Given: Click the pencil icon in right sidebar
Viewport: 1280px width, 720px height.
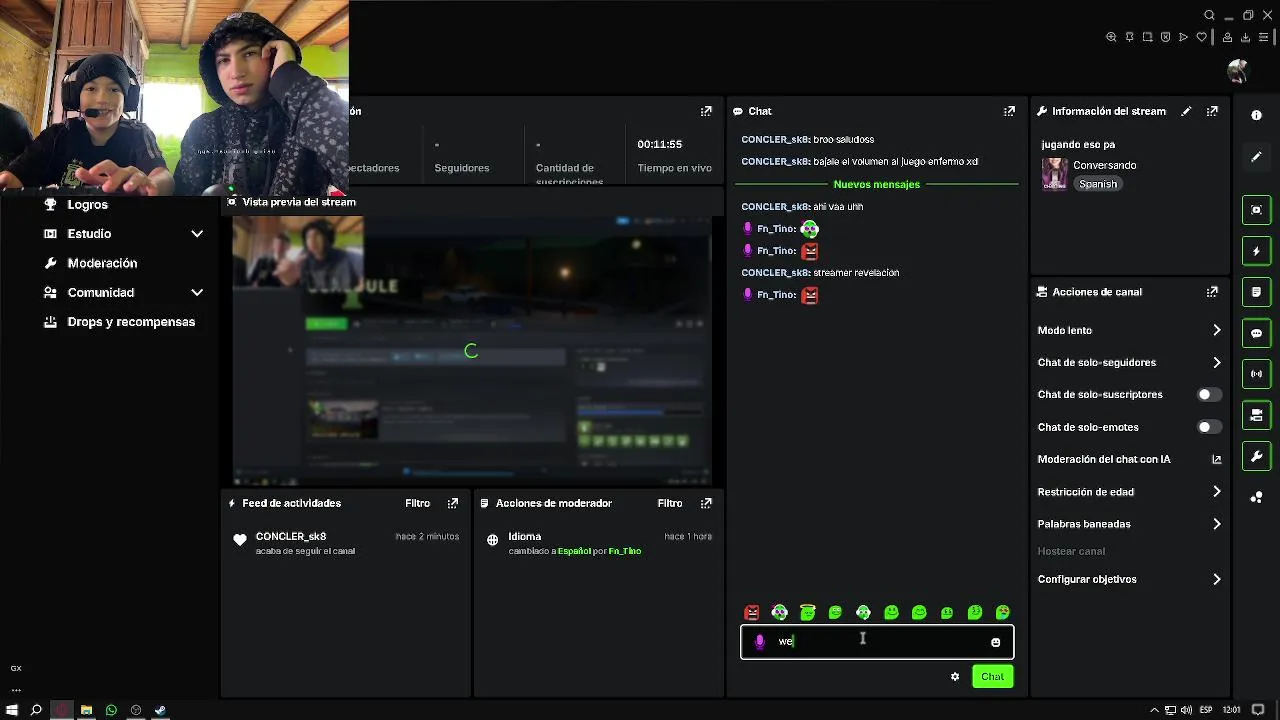Looking at the screenshot, I should tap(1257, 157).
